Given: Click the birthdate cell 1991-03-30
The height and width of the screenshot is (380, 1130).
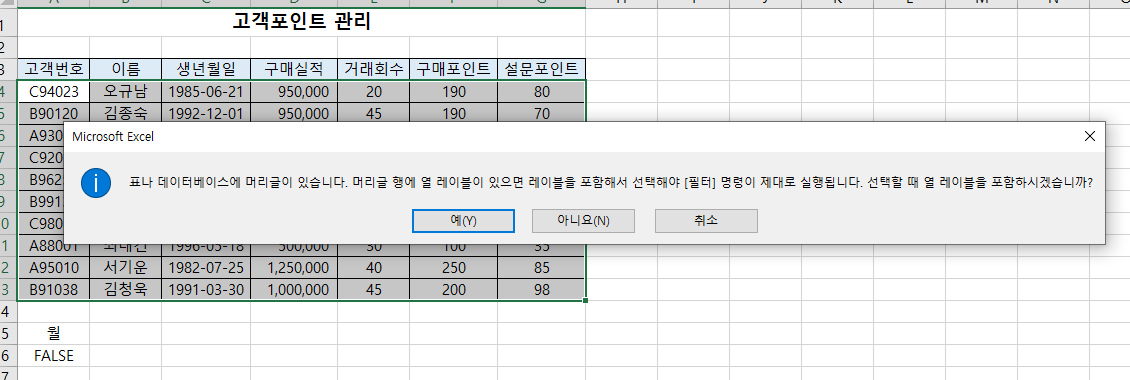Looking at the screenshot, I should coord(206,289).
